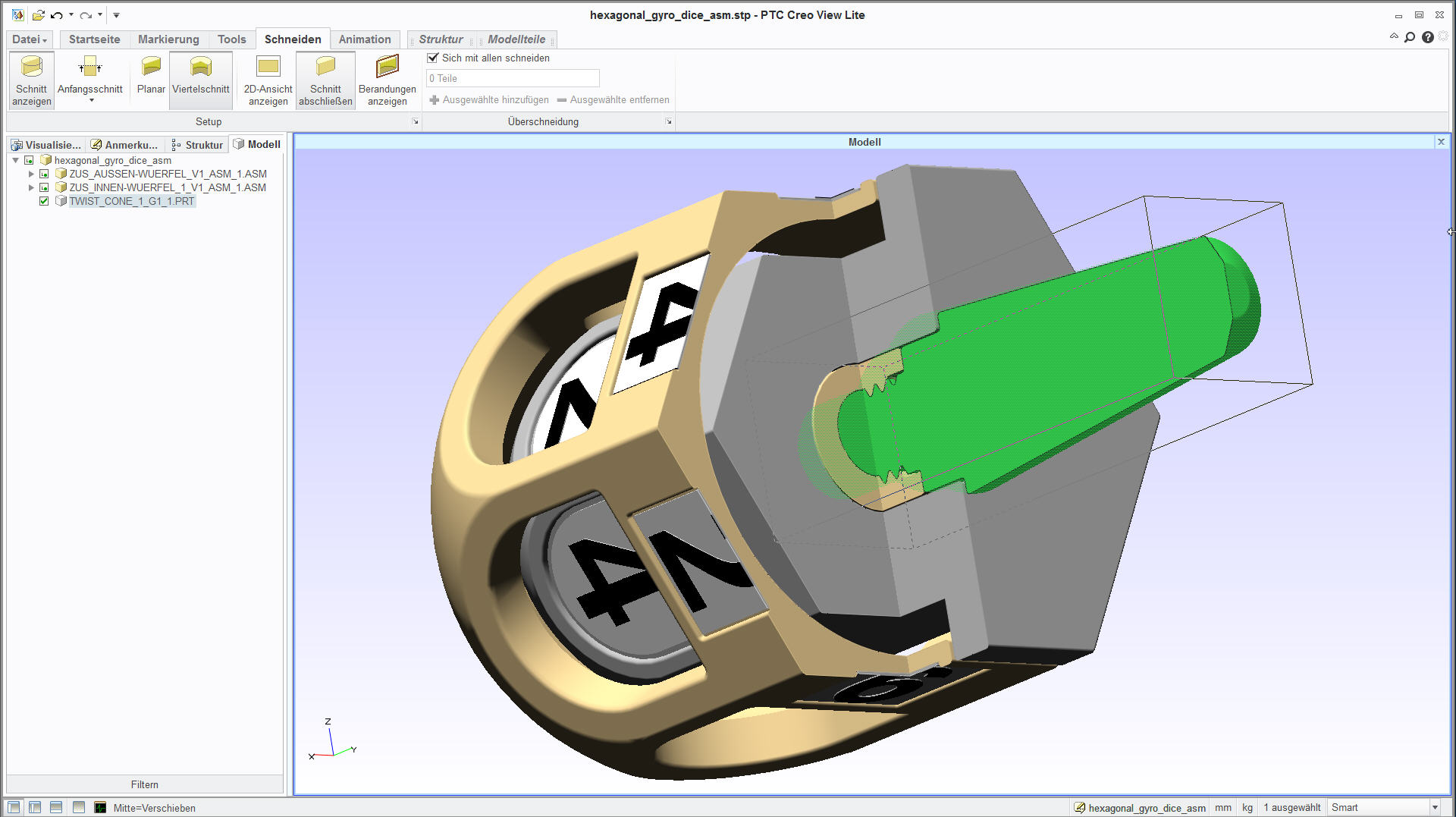Select hexagonal_gyro_dice_asm in the tree

(113, 160)
